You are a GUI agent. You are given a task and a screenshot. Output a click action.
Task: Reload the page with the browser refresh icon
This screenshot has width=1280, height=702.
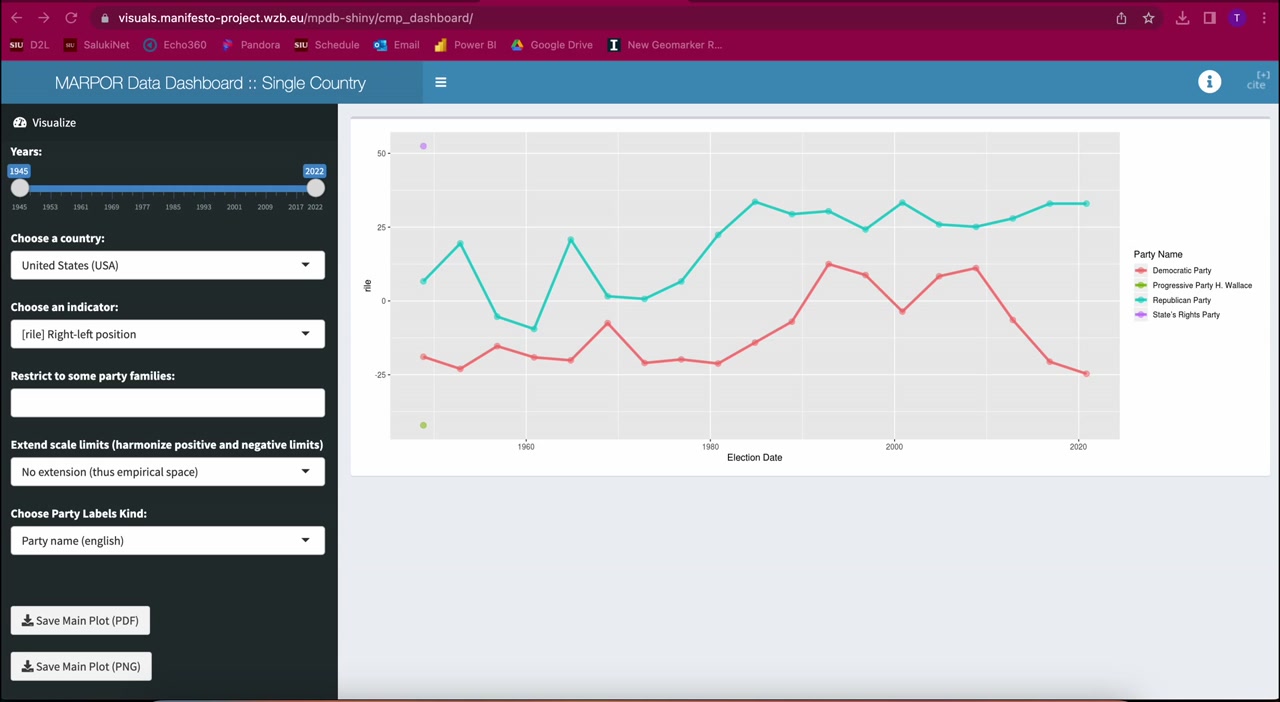(x=71, y=18)
